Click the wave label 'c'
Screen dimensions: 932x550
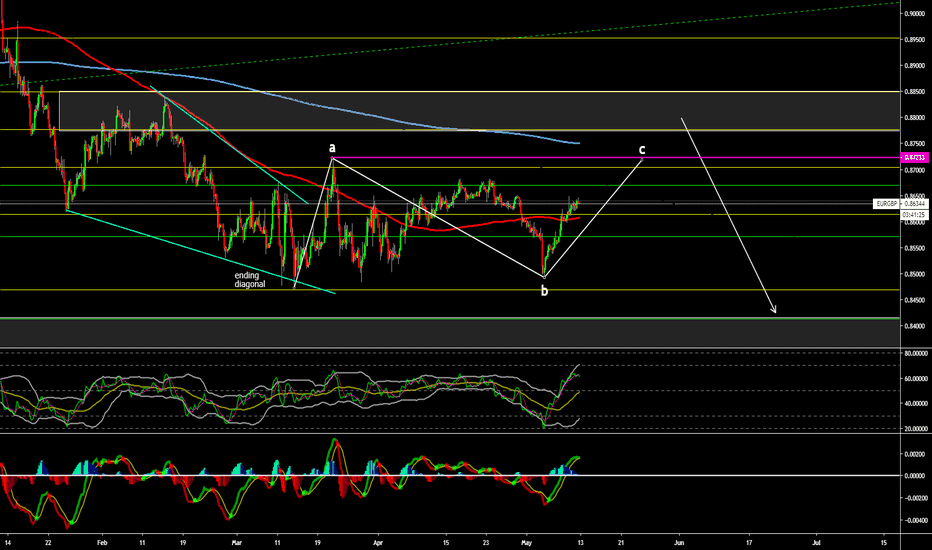click(x=642, y=149)
